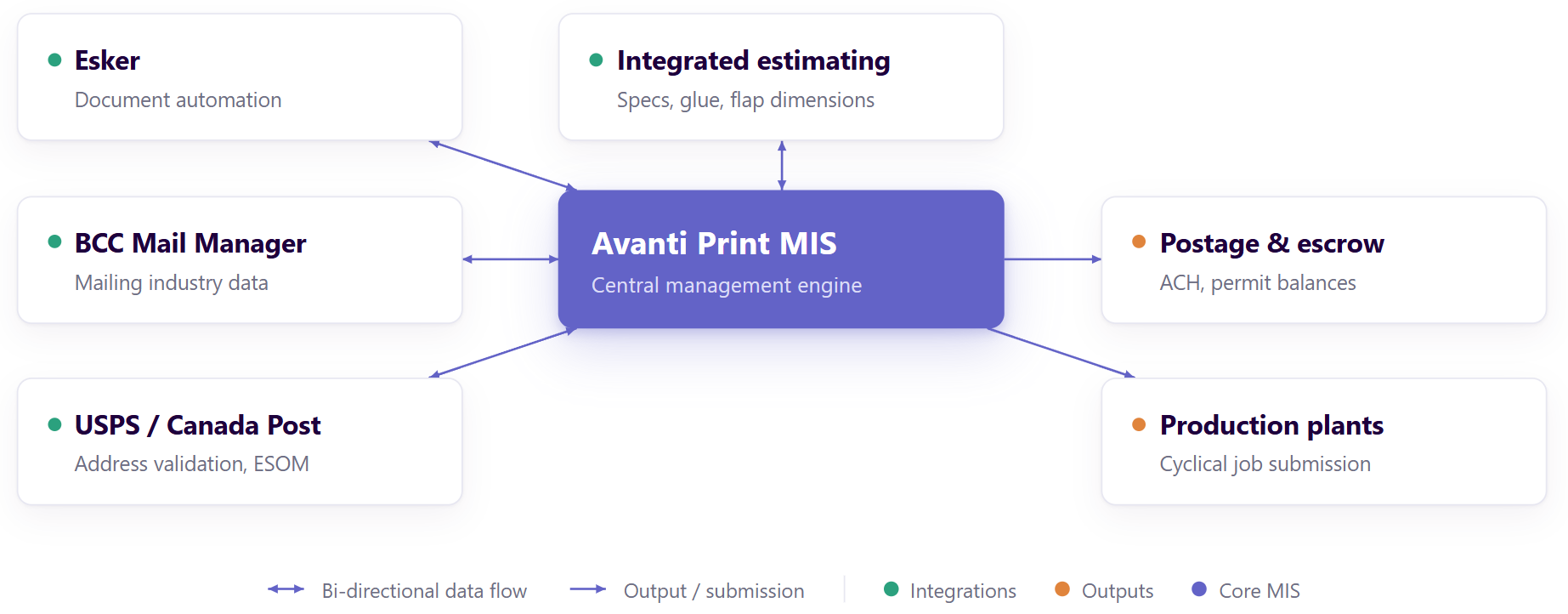Select the "ACH, permit balances" text

(x=1258, y=283)
